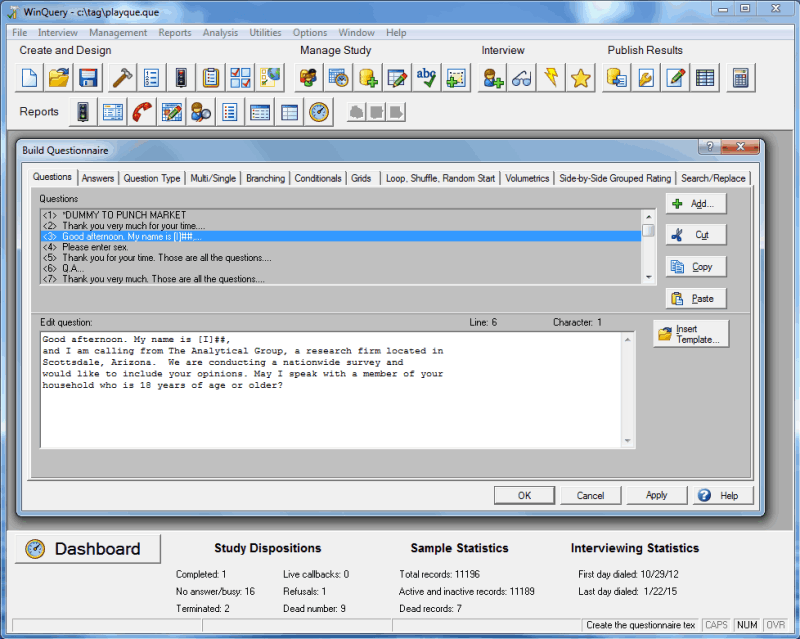Open the Management menu
This screenshot has width=800, height=639.
point(118,33)
